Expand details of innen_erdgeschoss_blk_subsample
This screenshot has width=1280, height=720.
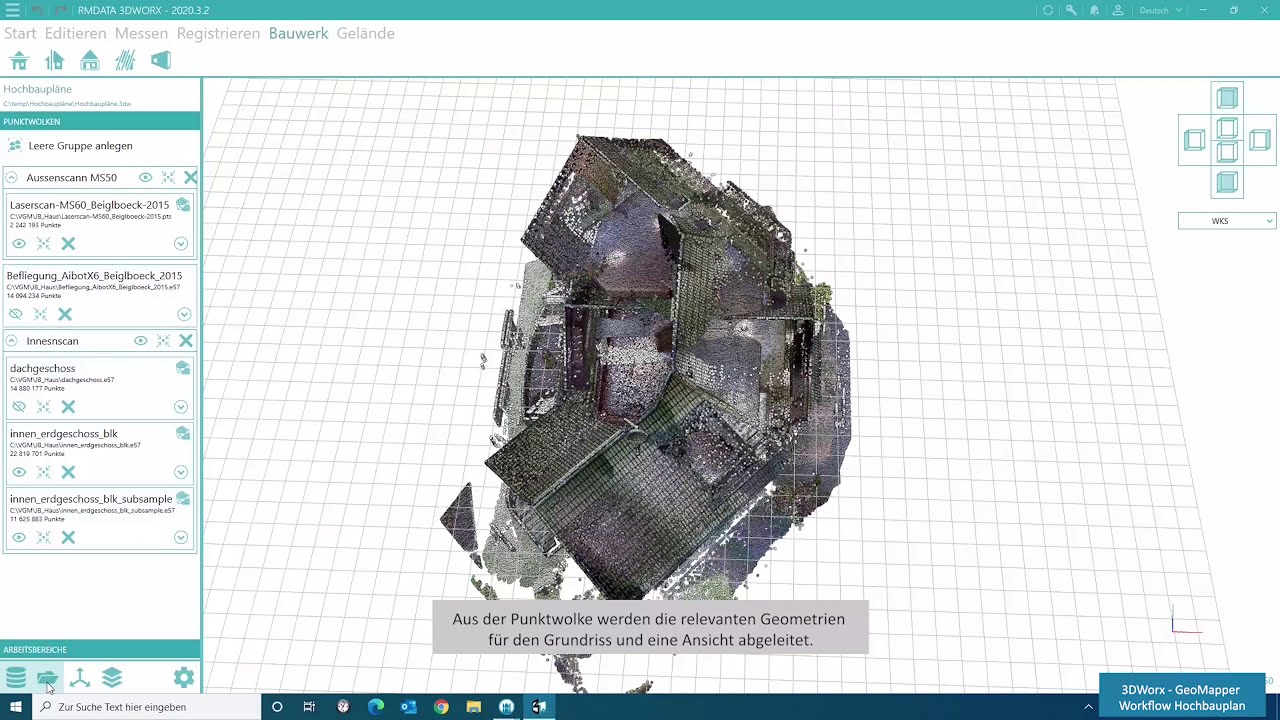[181, 537]
